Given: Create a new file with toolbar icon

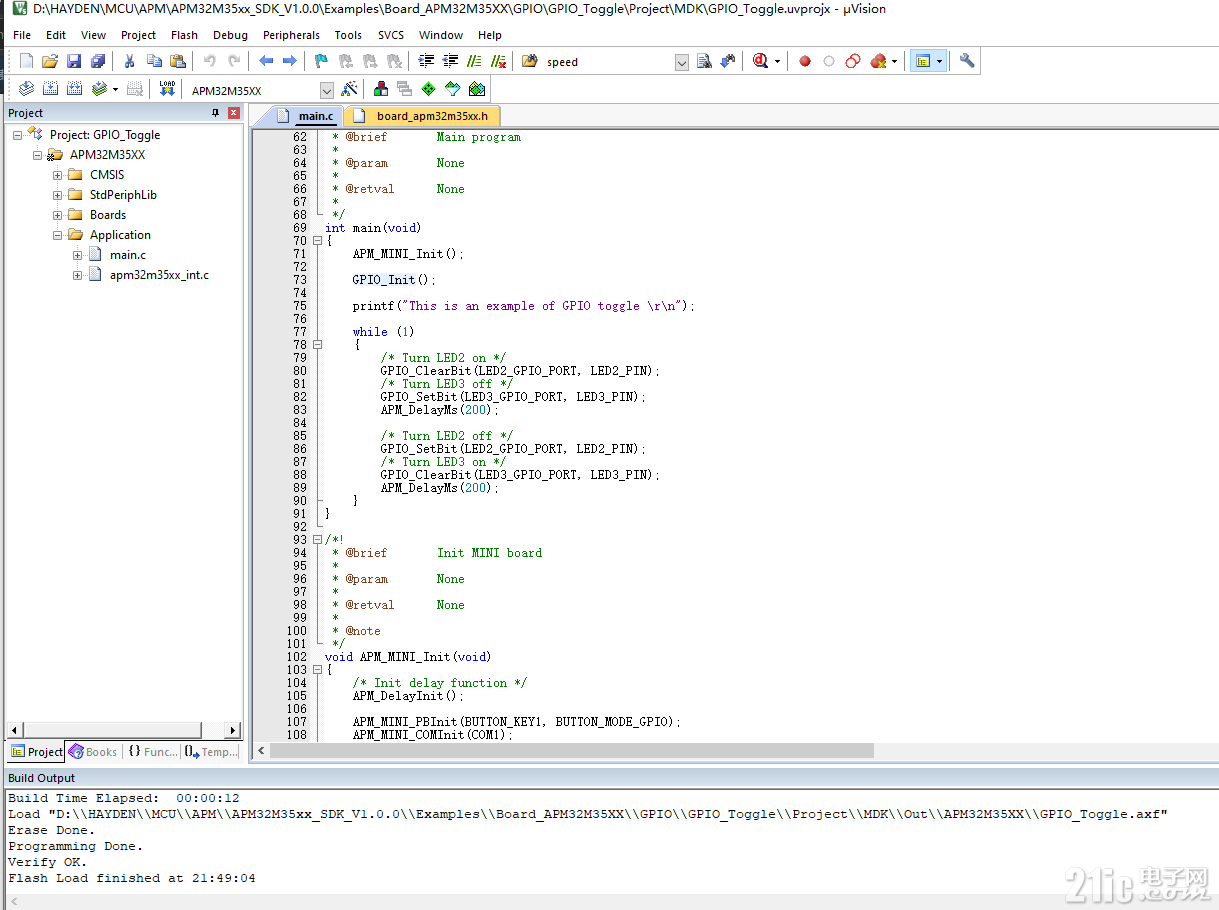Looking at the screenshot, I should (x=26, y=61).
